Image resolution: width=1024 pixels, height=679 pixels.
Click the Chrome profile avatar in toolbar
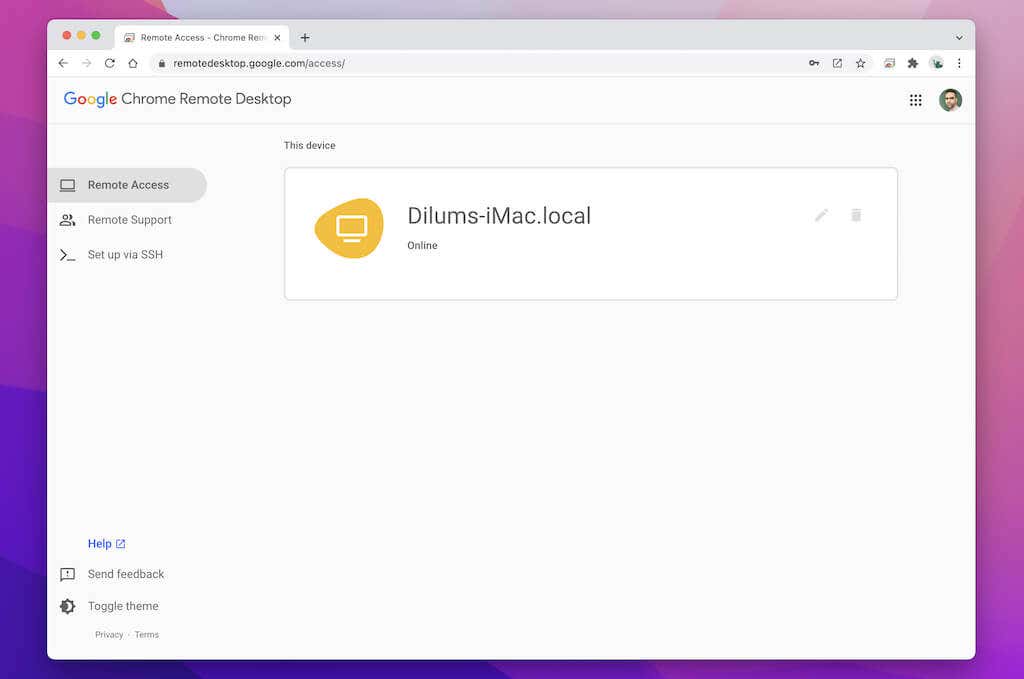pos(936,63)
